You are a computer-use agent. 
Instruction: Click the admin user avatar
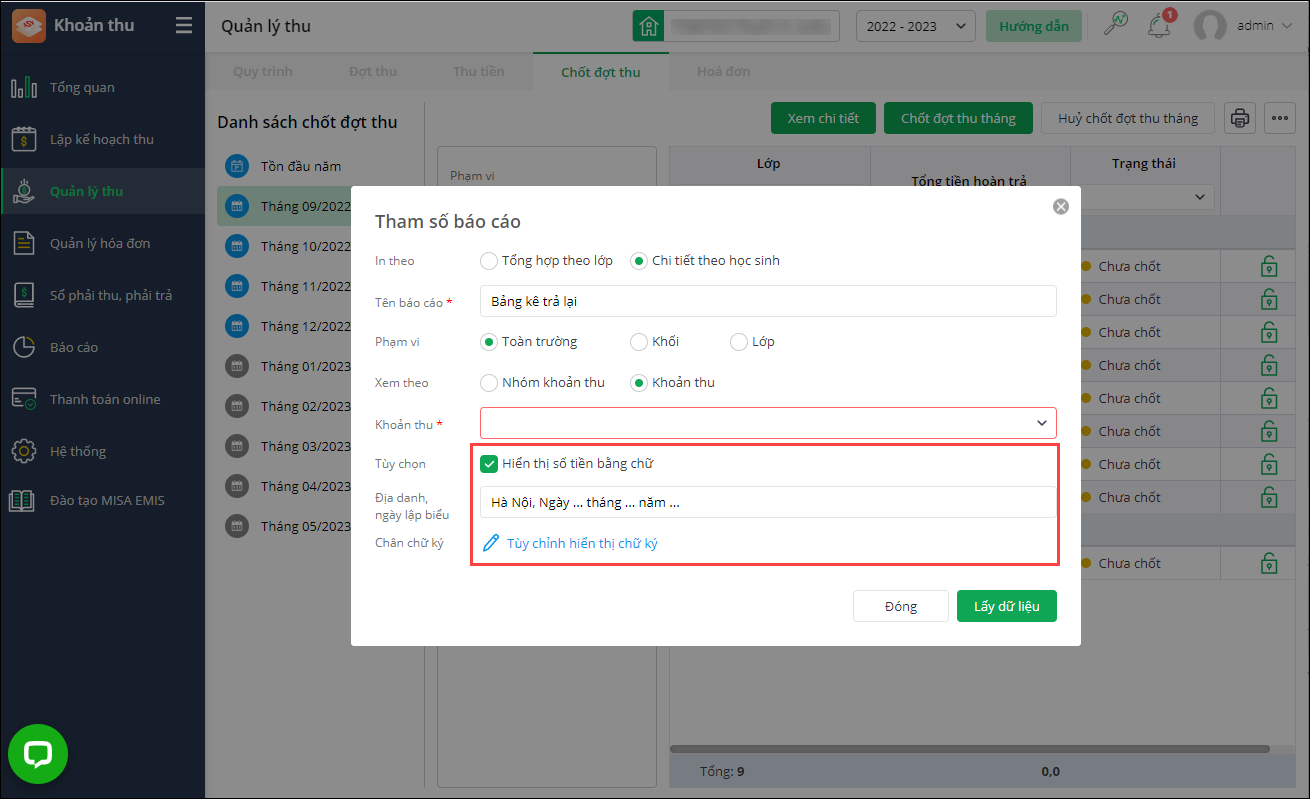pos(1210,26)
